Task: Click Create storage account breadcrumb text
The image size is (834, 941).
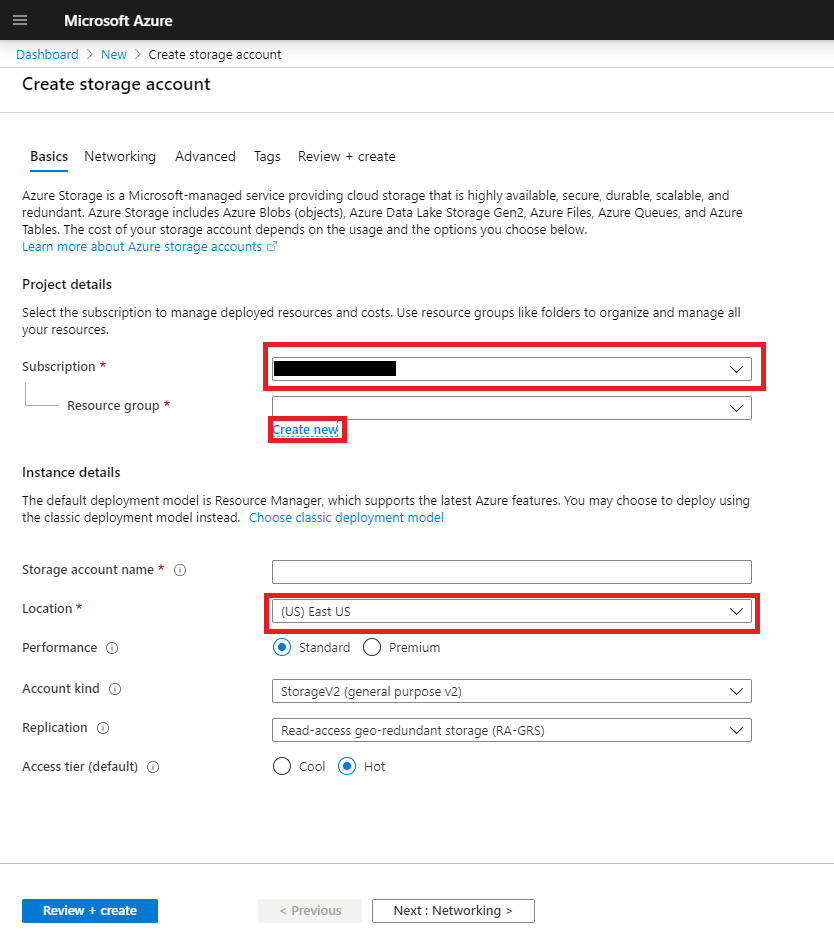Action: (x=215, y=55)
